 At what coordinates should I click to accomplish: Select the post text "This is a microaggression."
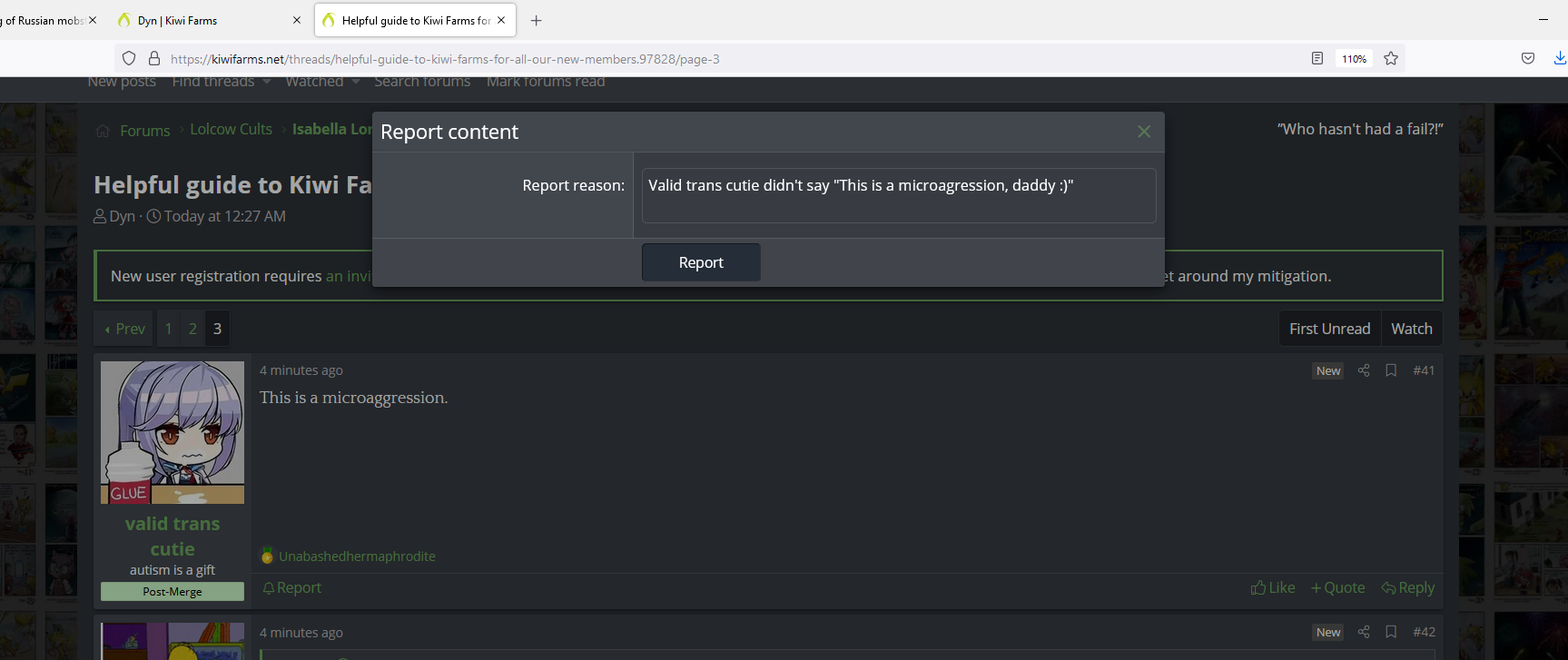354,398
